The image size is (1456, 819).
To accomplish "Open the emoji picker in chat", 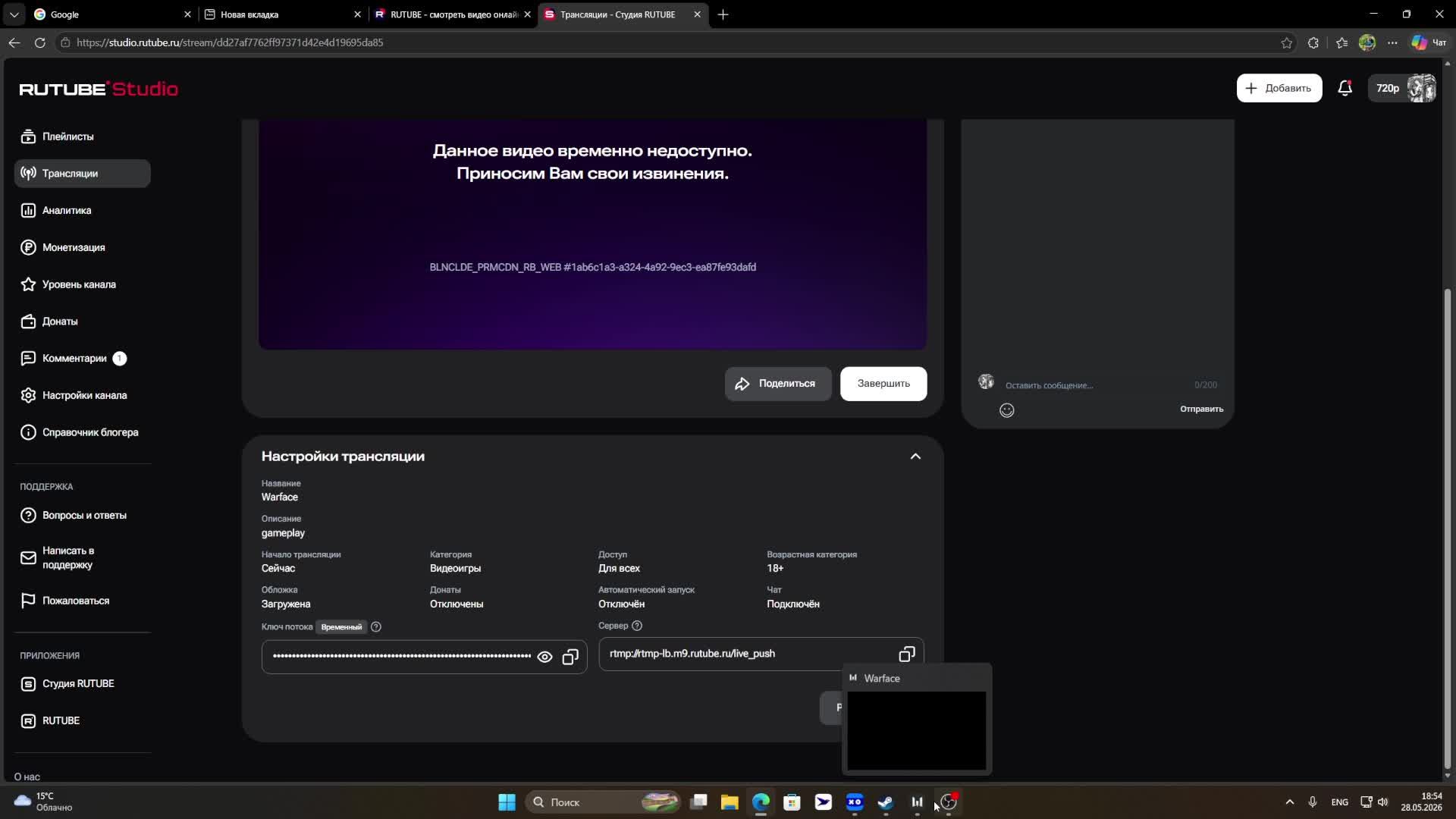I will [1006, 410].
